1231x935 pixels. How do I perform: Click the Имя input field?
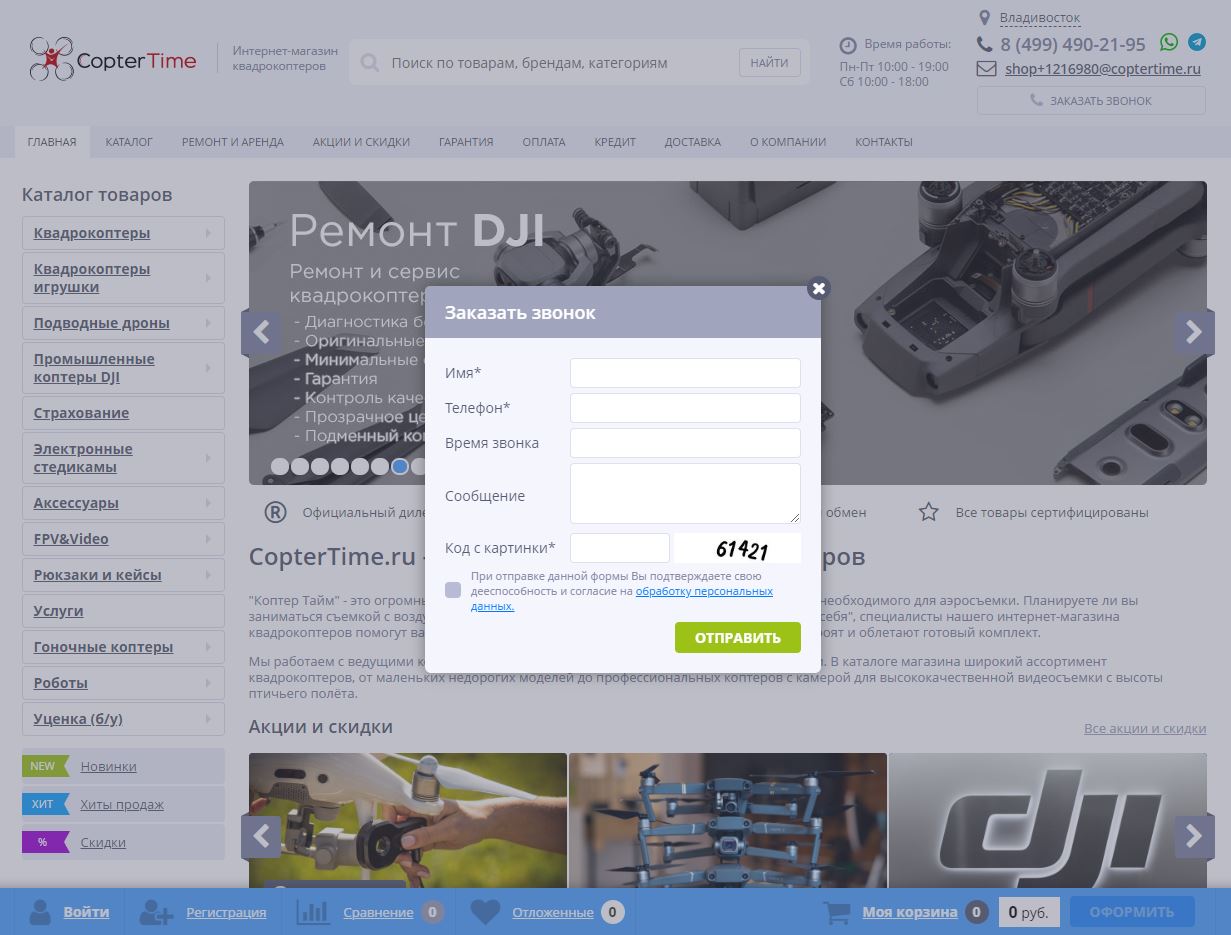[685, 373]
